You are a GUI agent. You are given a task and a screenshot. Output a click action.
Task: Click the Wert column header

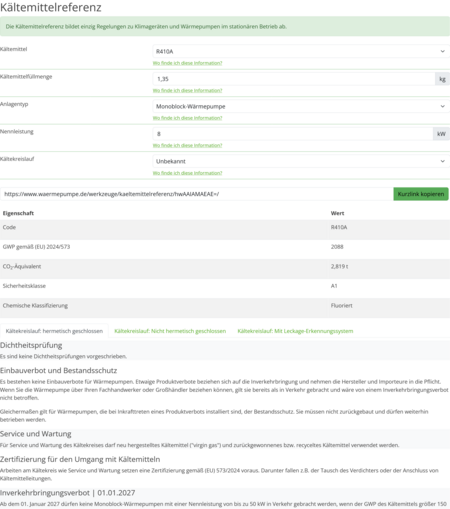pyautogui.click(x=337, y=213)
